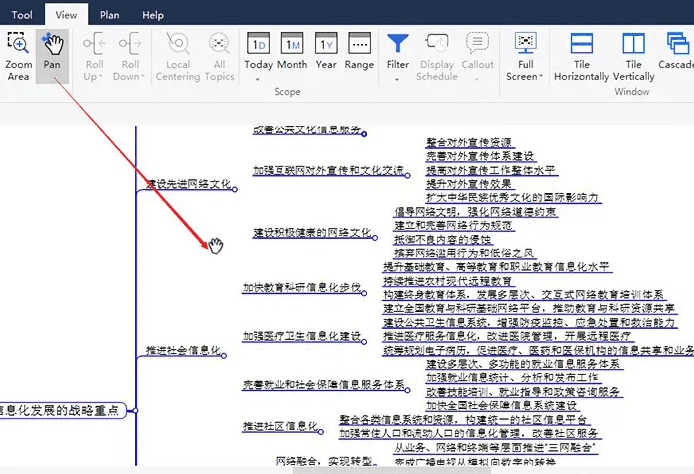Switch to the Plan ribbon tab
Screen dimensions: 694x474
tap(110, 15)
